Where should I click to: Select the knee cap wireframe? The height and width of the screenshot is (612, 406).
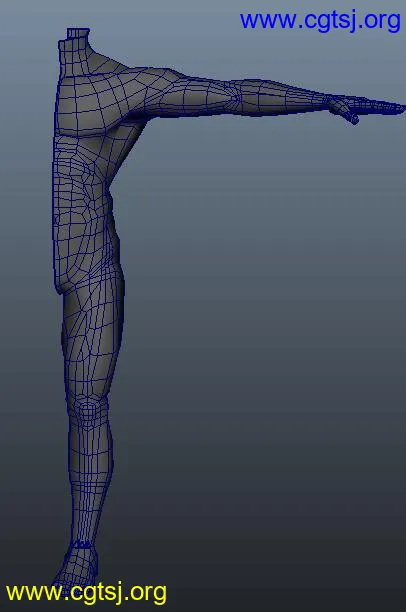[x=88, y=412]
